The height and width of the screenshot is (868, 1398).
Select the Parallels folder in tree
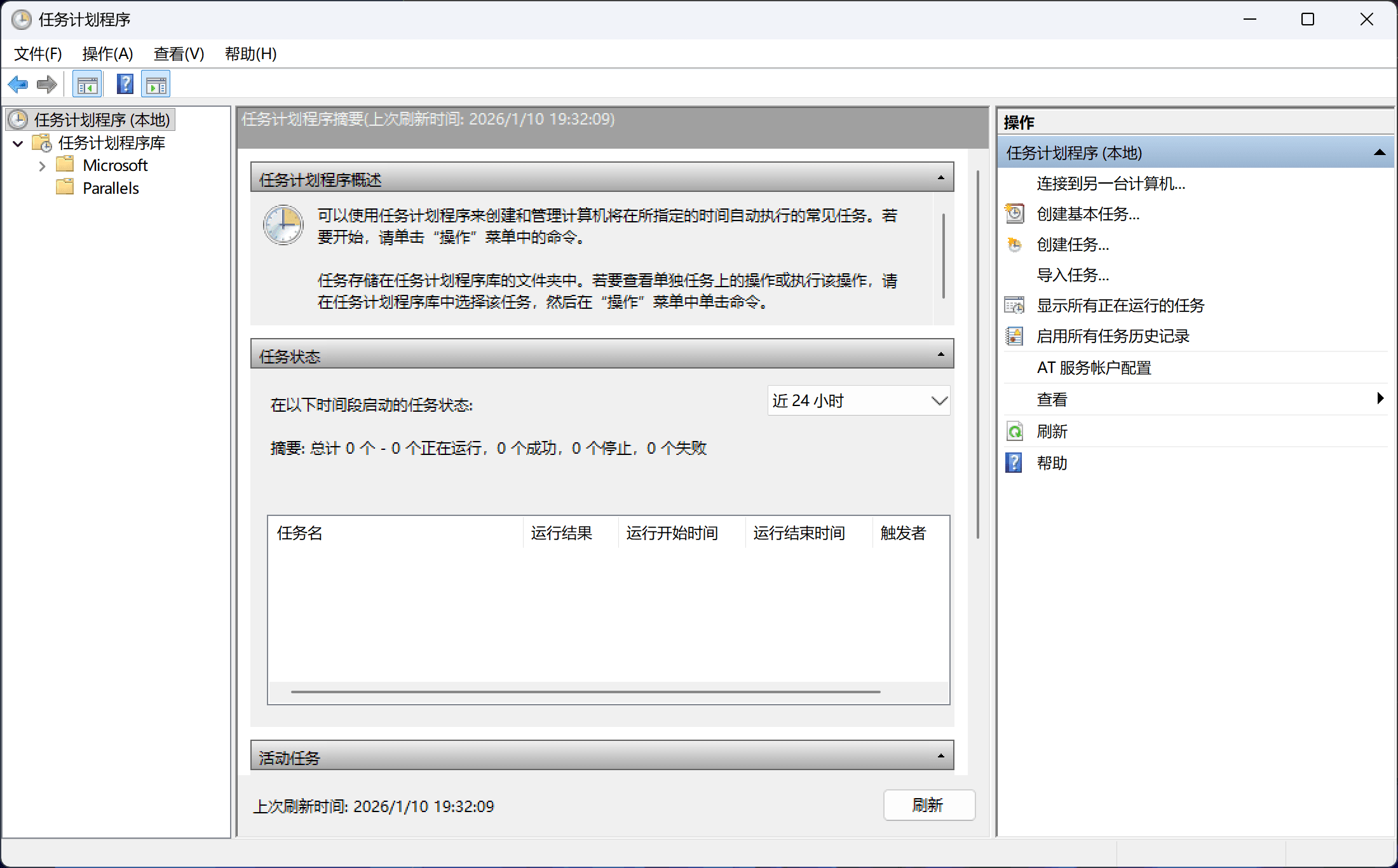click(x=111, y=188)
